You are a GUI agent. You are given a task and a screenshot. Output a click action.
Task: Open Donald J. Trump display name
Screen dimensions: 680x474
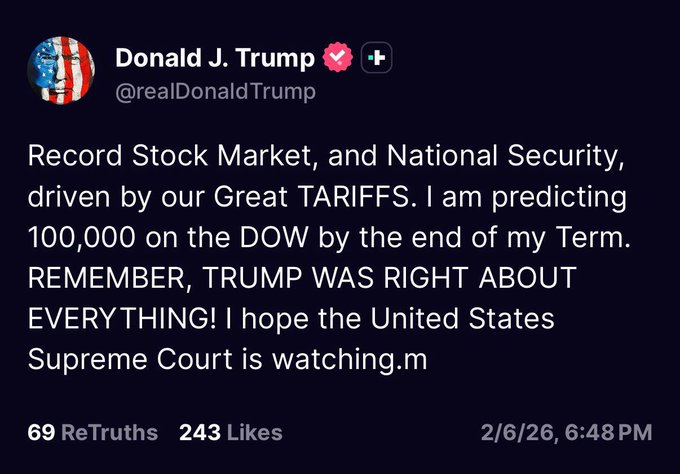215,59
